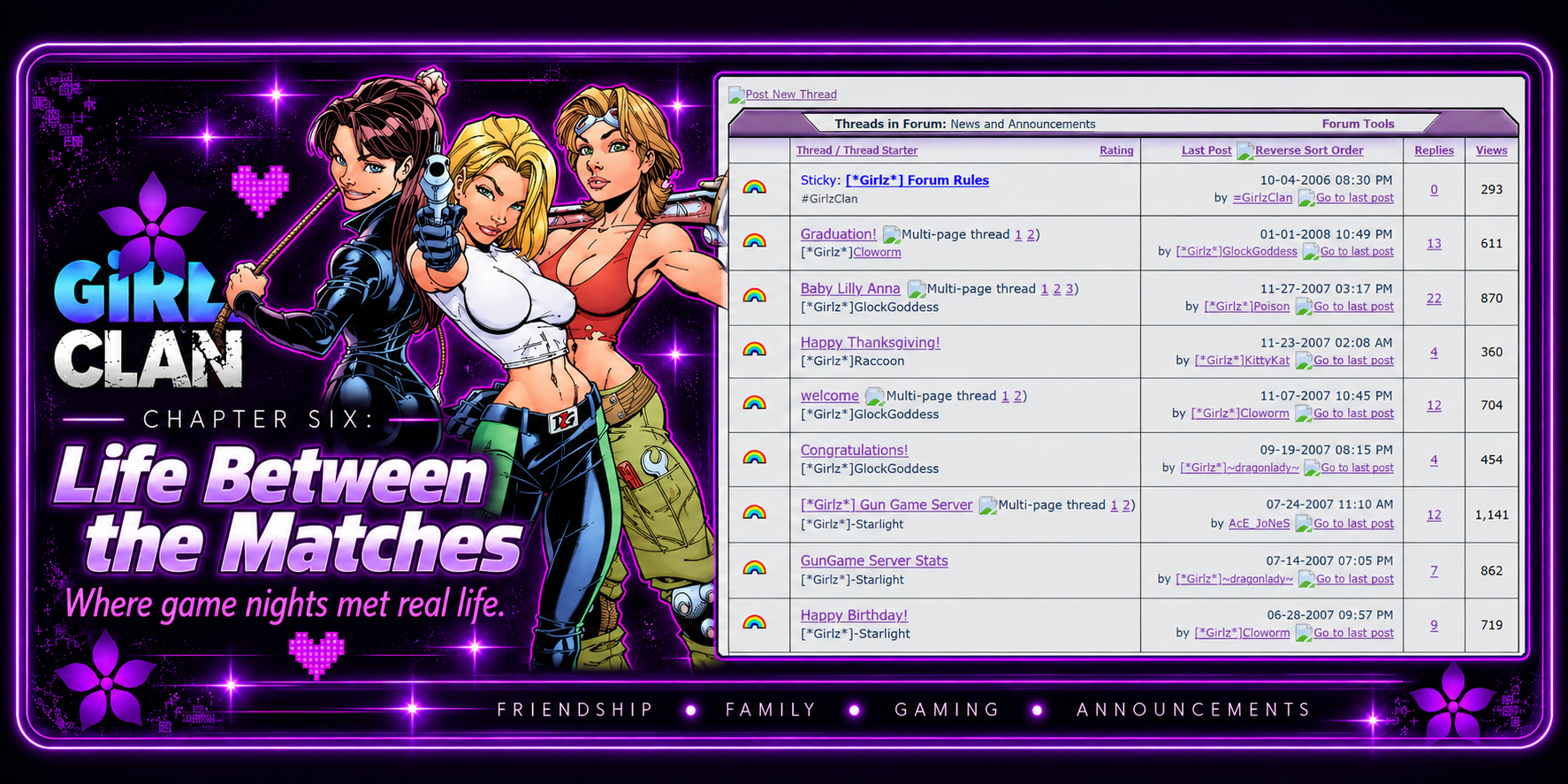The image size is (1568, 784).
Task: Click the 13 replies count for Graduation!
Action: tap(1434, 244)
